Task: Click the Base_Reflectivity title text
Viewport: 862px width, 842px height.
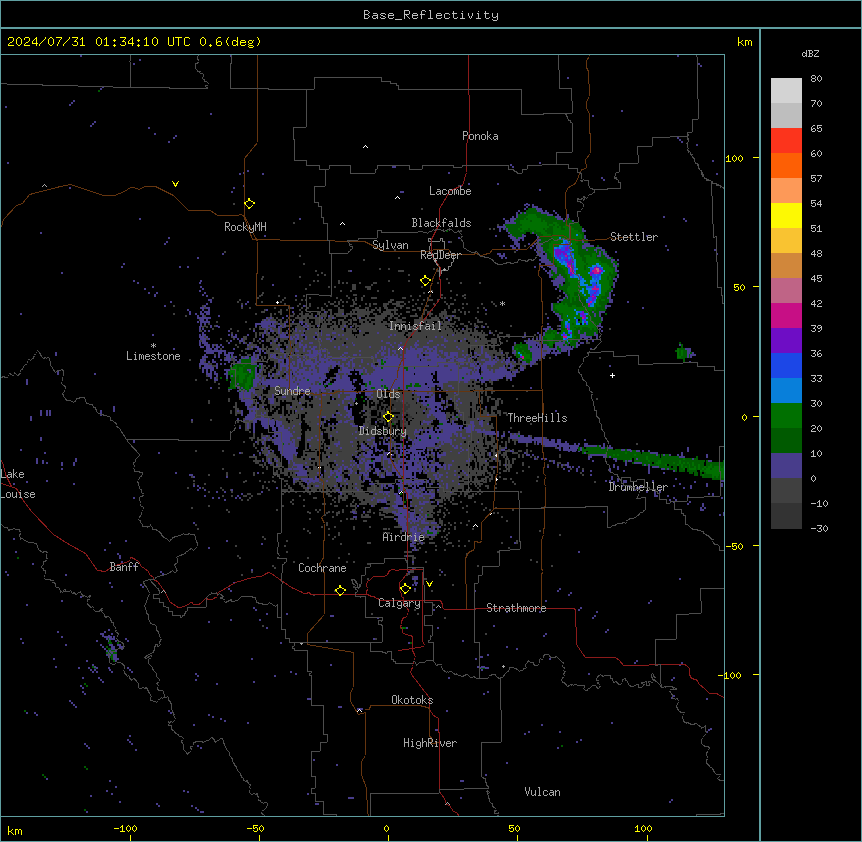Action: 431,15
